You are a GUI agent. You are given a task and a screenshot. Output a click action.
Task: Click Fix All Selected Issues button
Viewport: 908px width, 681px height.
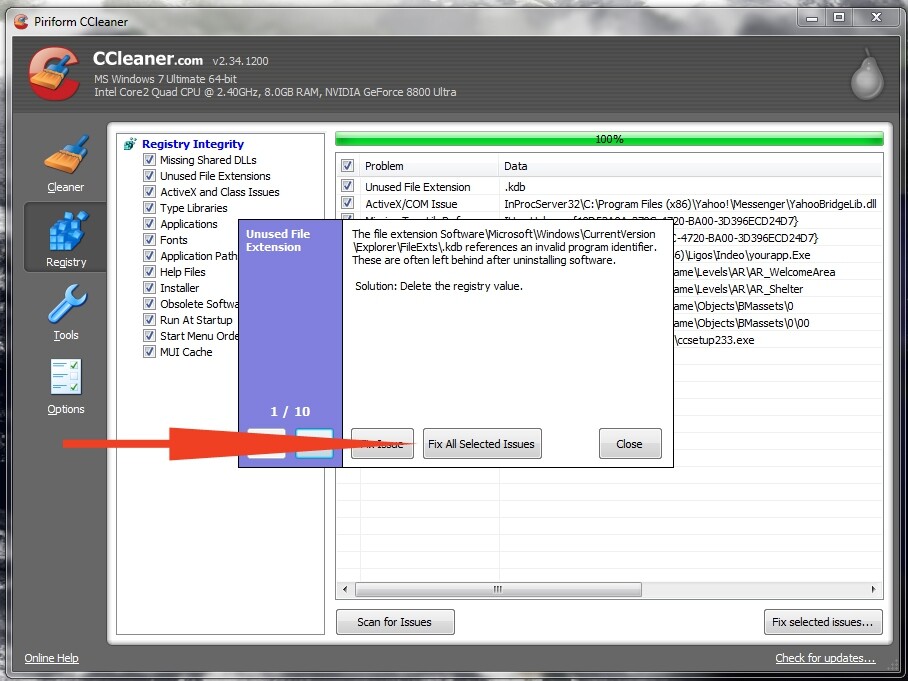(x=482, y=444)
